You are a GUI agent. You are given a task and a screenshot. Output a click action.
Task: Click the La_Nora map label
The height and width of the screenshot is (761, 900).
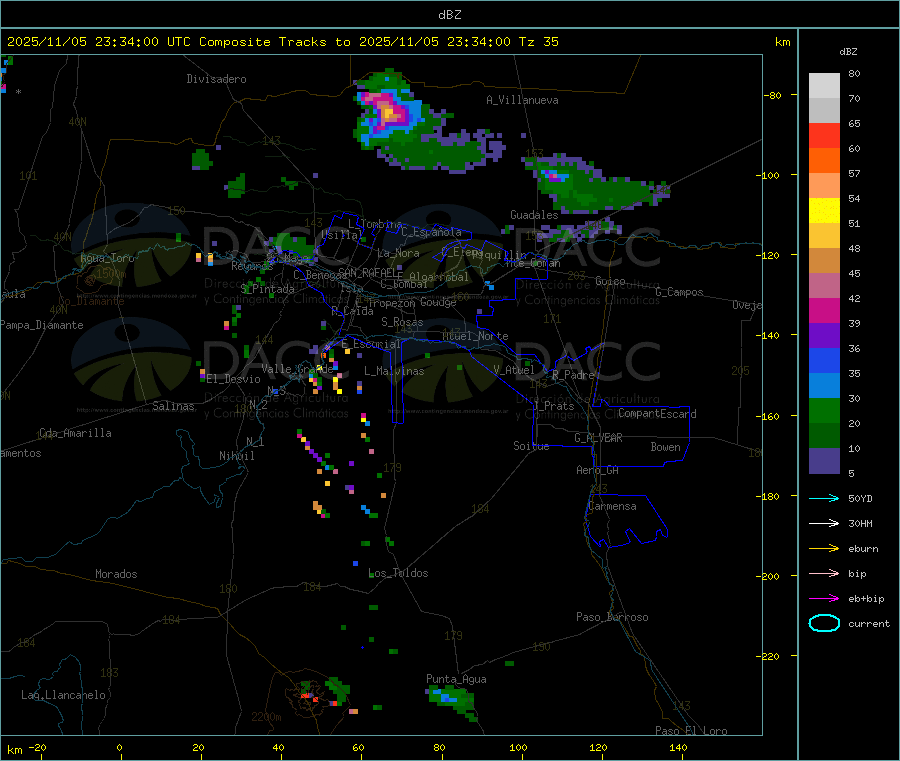click(398, 253)
